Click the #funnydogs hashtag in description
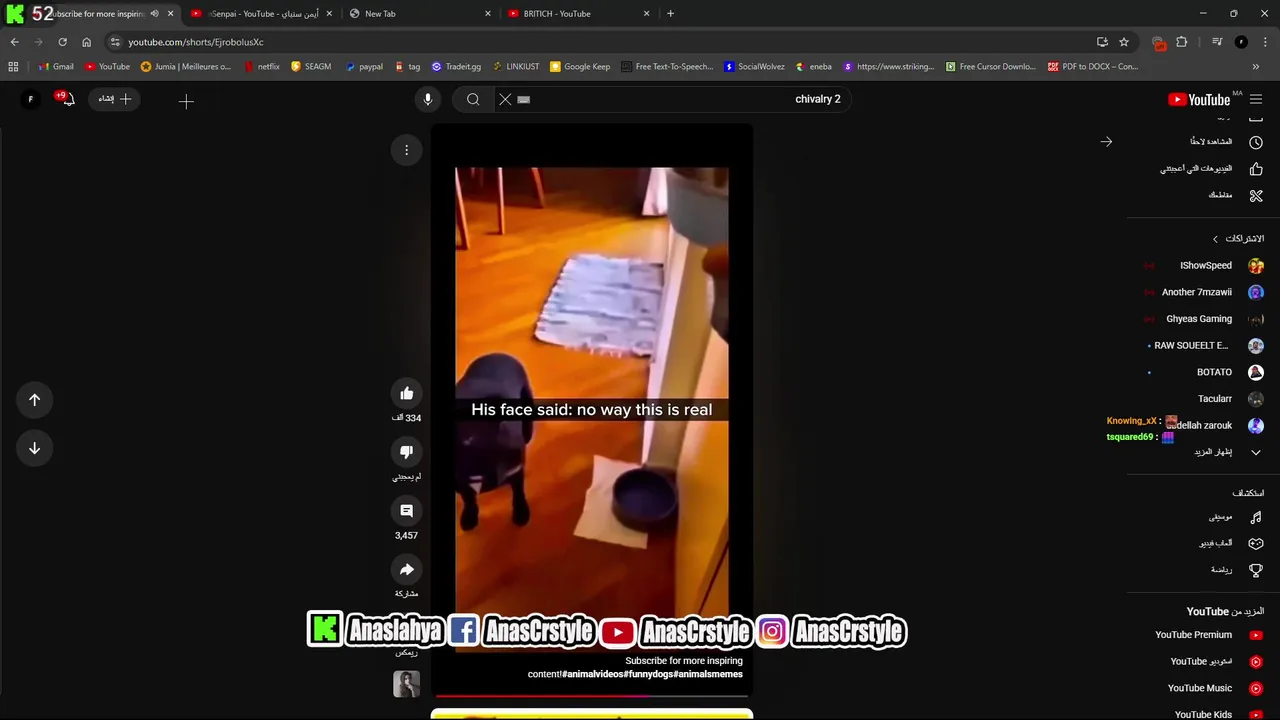This screenshot has width=1280, height=720. (649, 674)
